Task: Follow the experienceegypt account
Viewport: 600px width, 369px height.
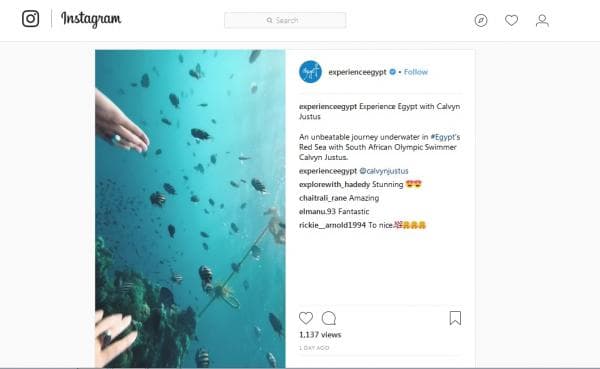Action: (416, 72)
